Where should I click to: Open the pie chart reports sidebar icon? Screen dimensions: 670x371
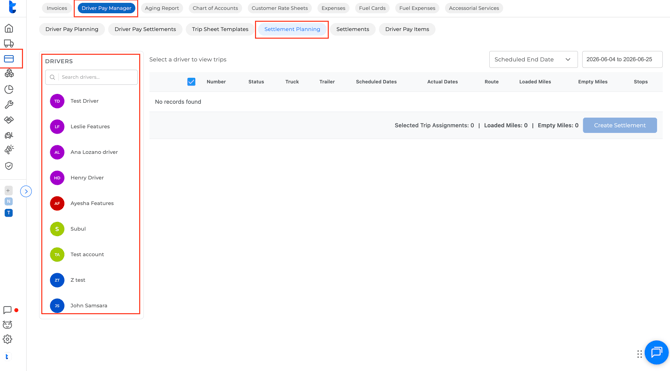[9, 89]
